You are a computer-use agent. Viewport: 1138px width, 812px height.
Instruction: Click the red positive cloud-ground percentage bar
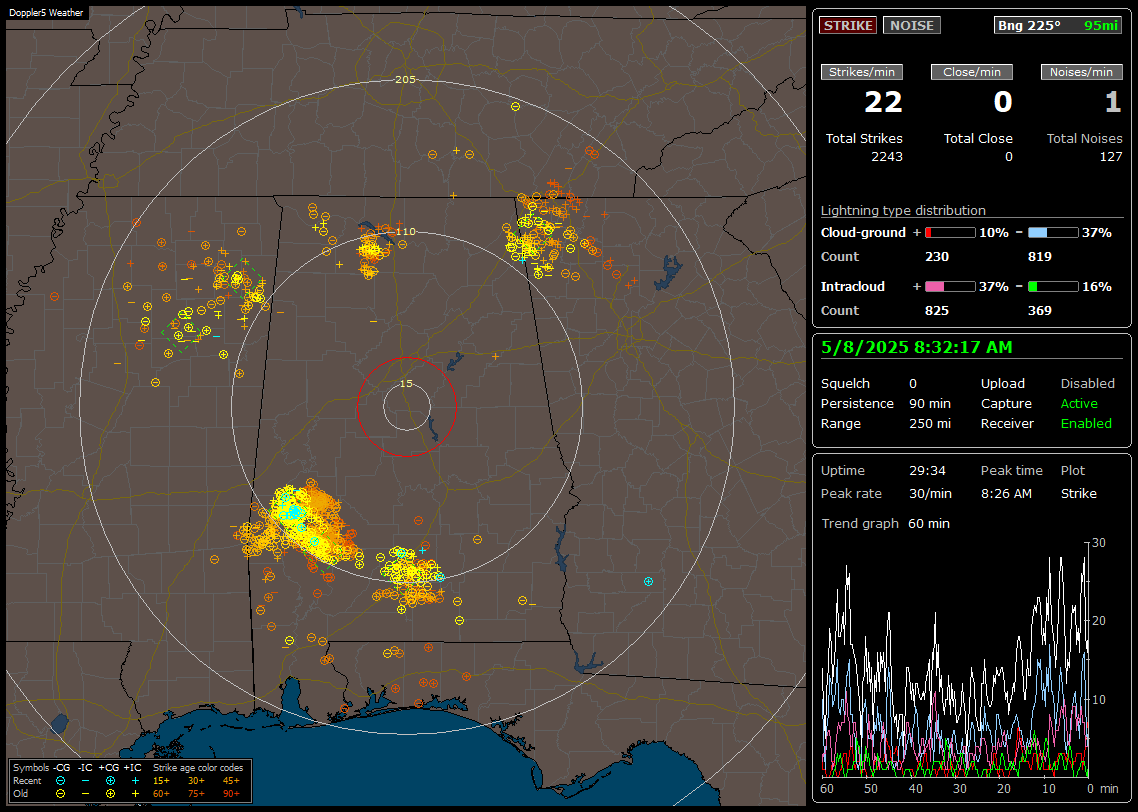click(950, 233)
